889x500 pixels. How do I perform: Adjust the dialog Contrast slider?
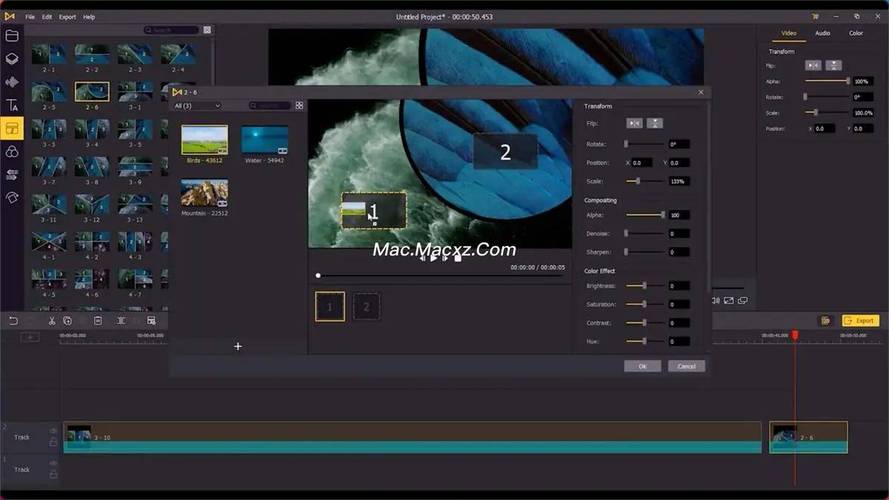(x=645, y=323)
